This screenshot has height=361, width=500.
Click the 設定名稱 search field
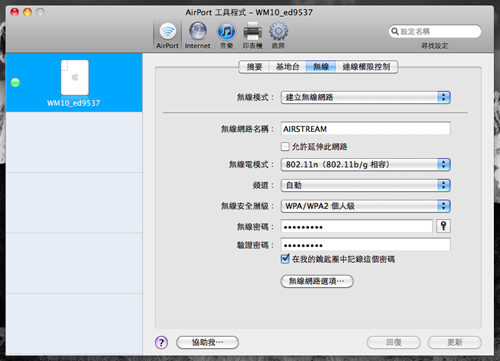(x=435, y=31)
